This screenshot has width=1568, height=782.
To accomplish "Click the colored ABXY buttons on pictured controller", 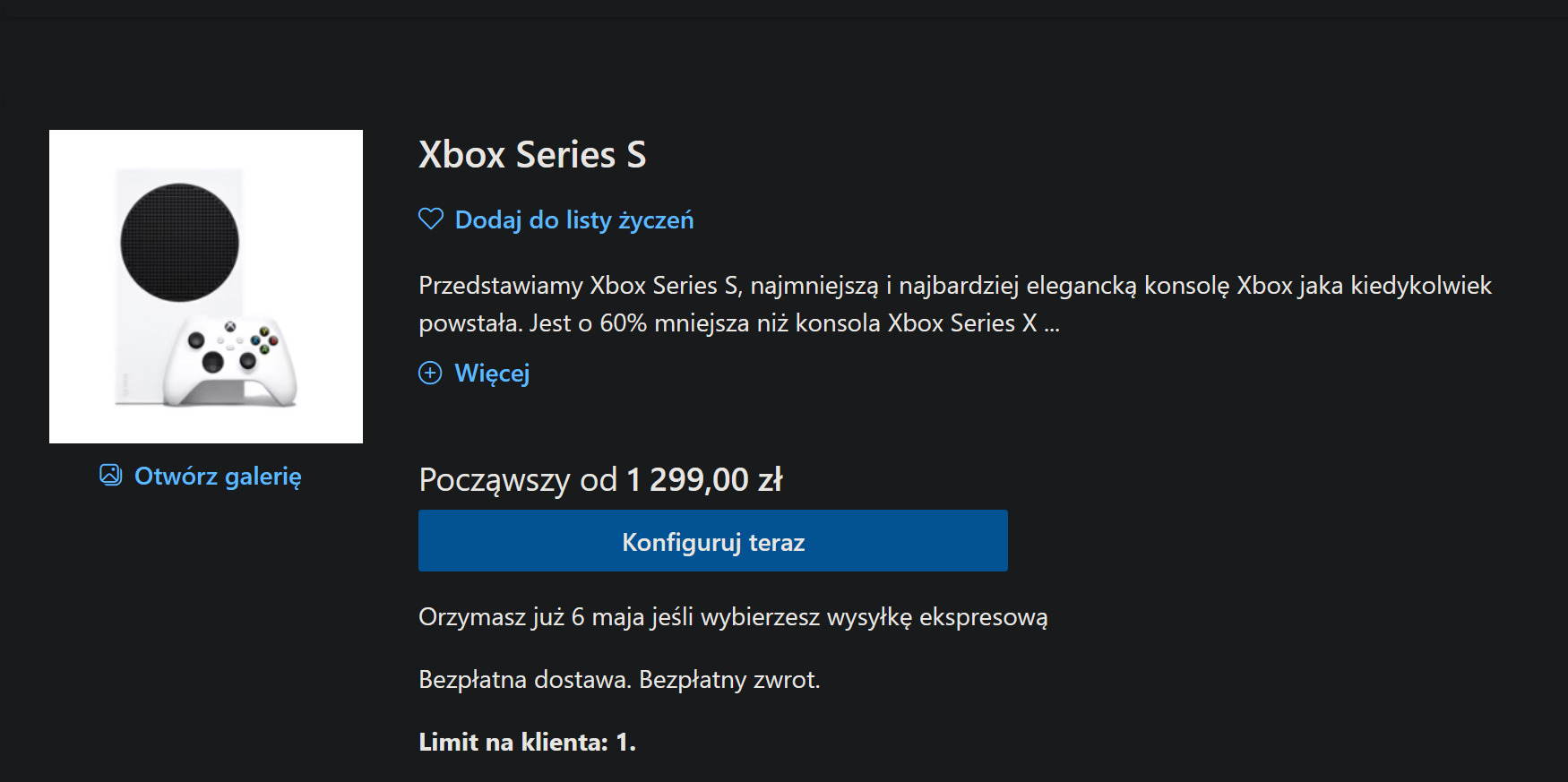I will pos(264,340).
